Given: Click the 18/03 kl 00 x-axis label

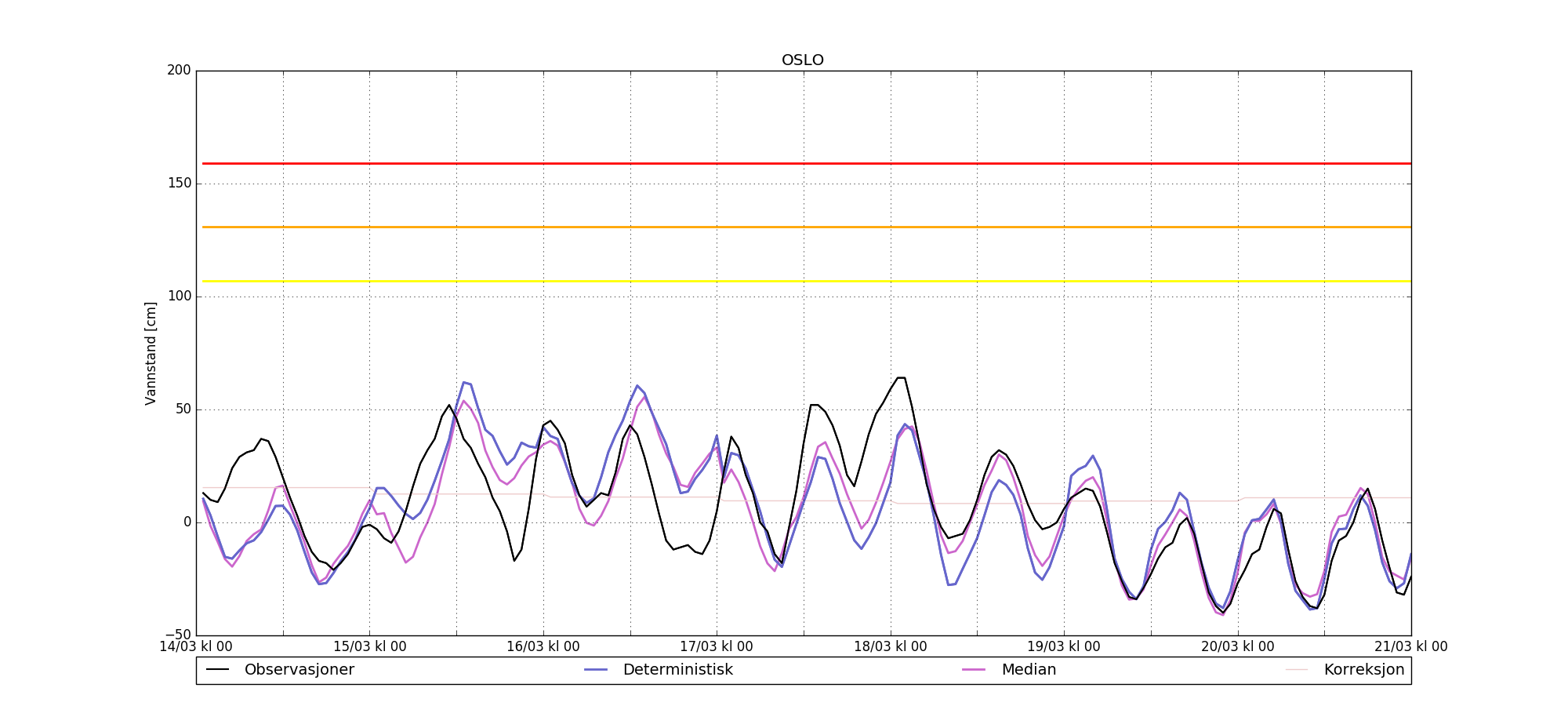Looking at the screenshot, I should click(x=890, y=647).
